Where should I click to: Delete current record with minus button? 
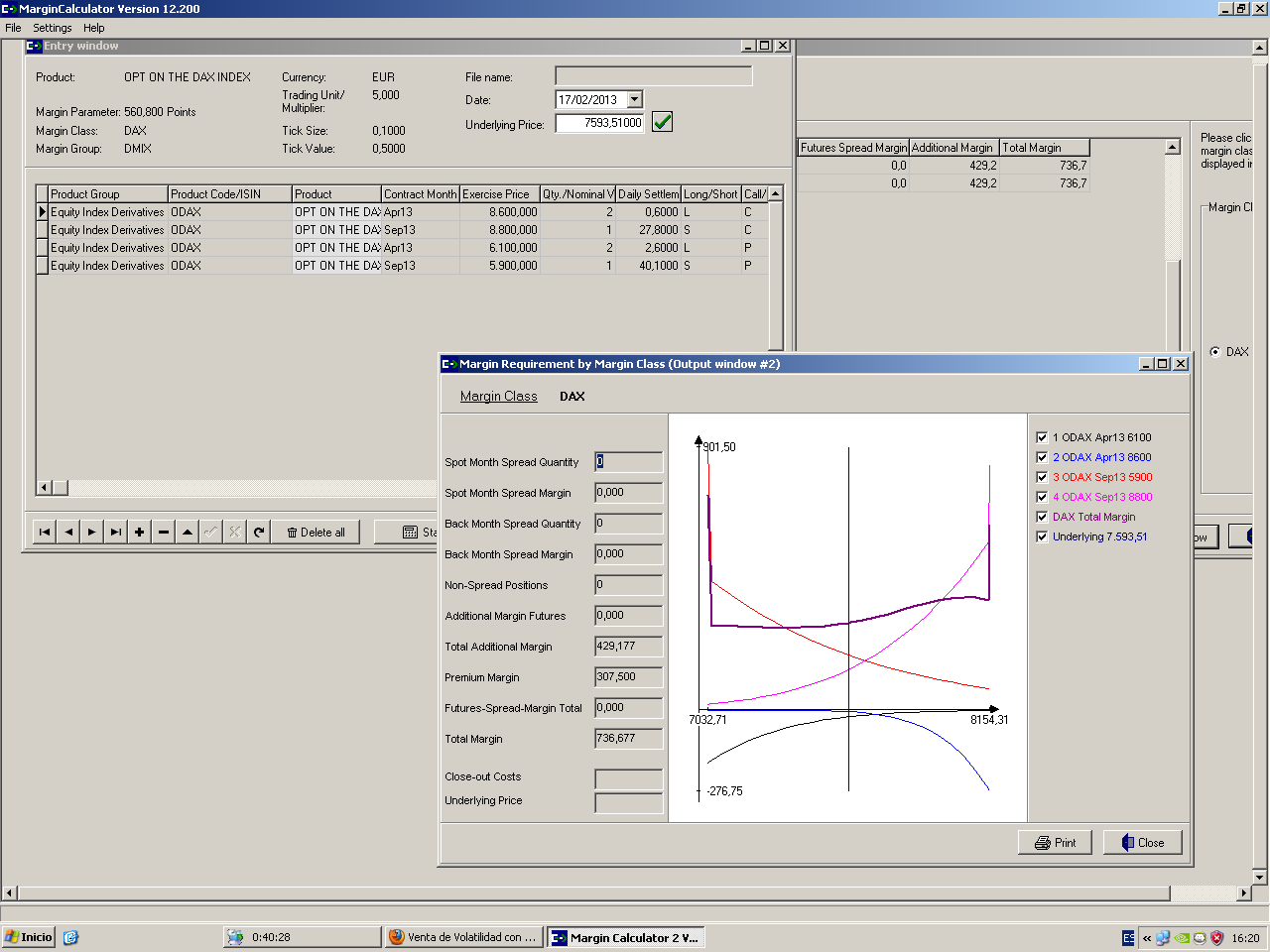click(x=164, y=533)
